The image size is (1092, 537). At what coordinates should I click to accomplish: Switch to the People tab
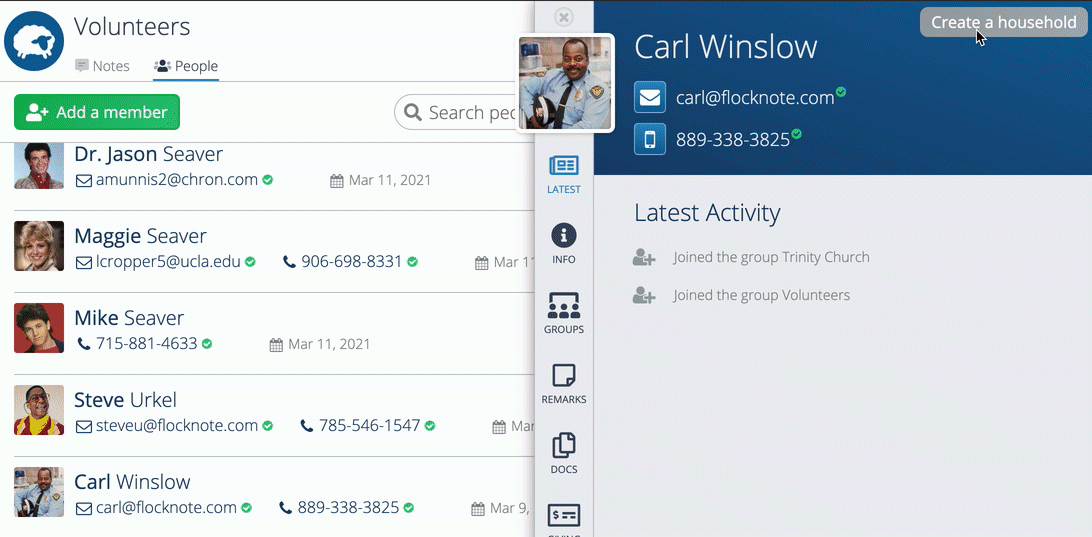[x=186, y=66]
